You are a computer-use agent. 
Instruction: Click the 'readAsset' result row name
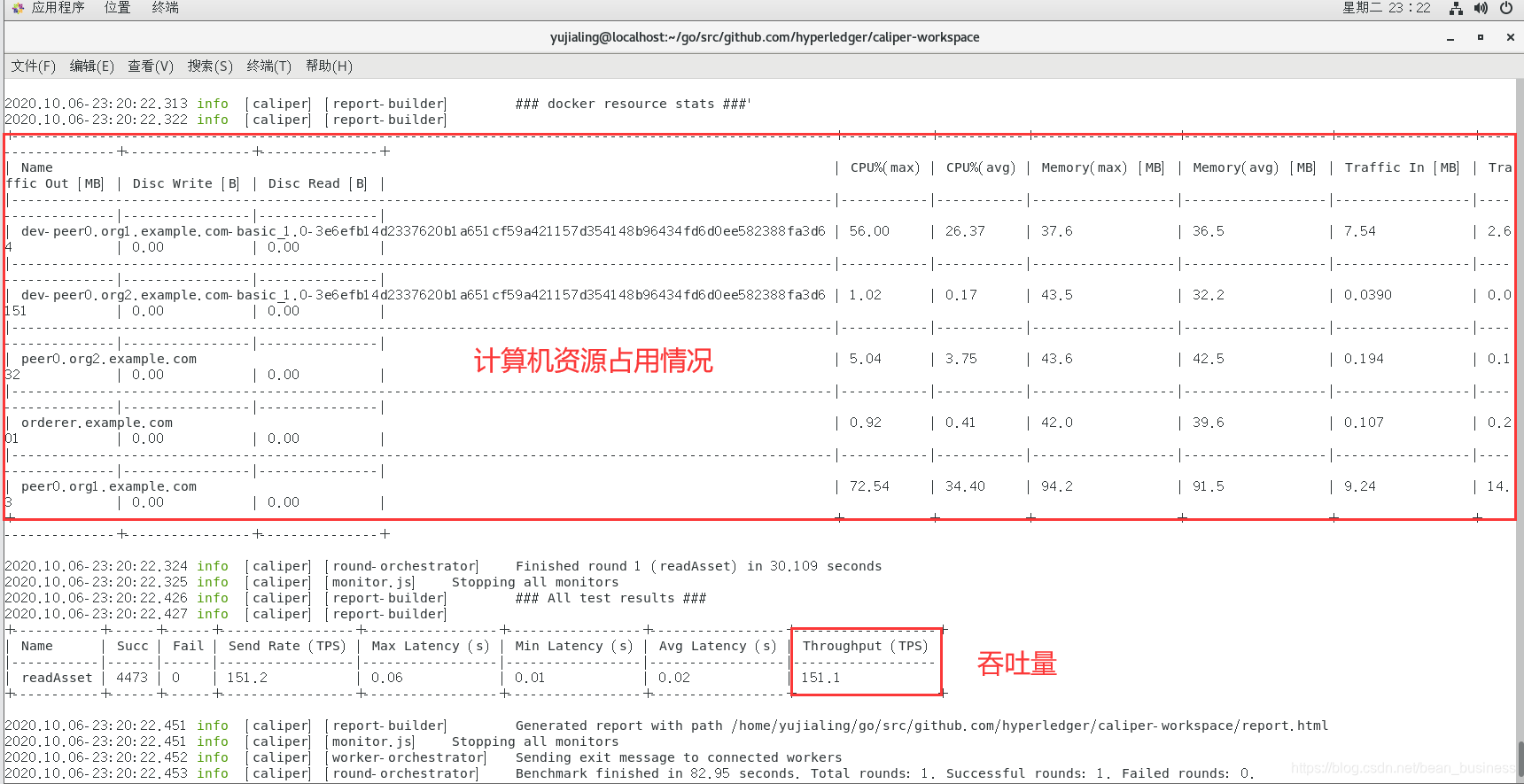point(57,678)
